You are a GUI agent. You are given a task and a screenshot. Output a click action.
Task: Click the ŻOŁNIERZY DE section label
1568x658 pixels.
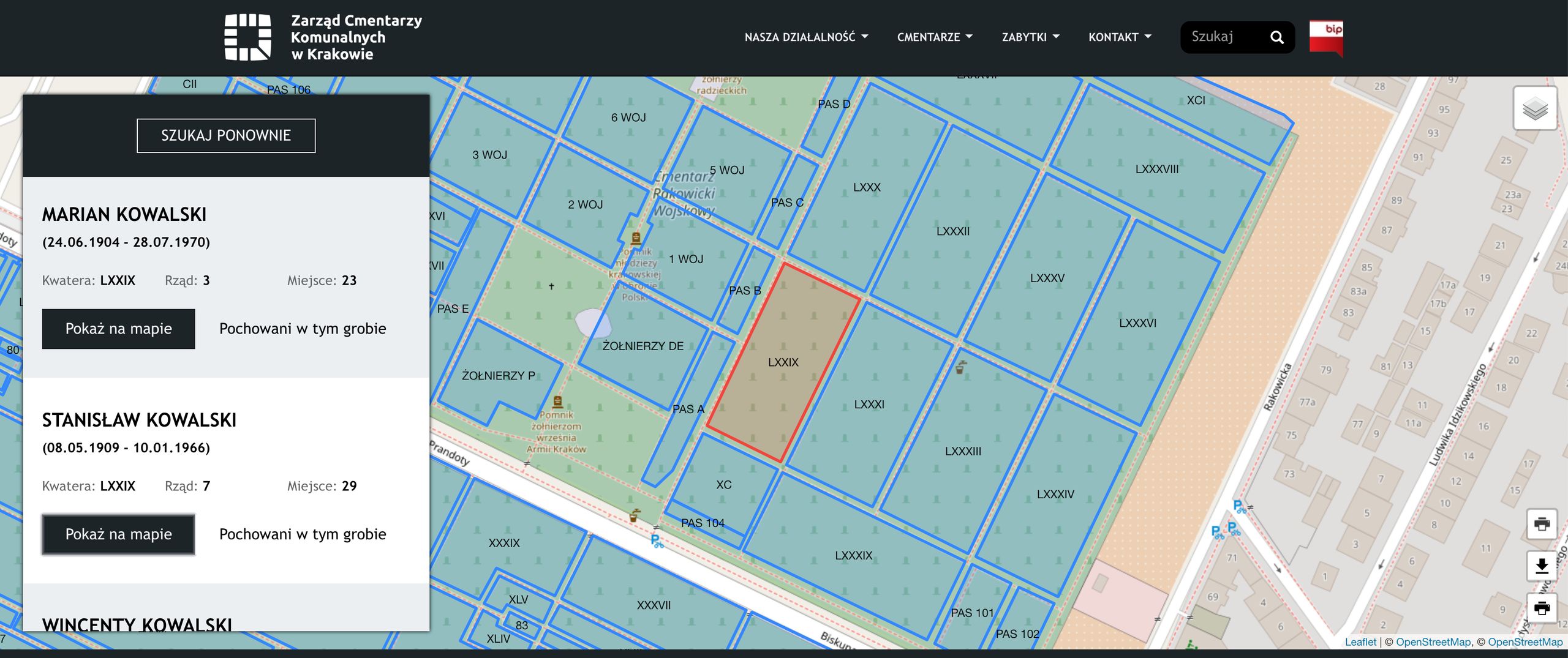point(643,346)
